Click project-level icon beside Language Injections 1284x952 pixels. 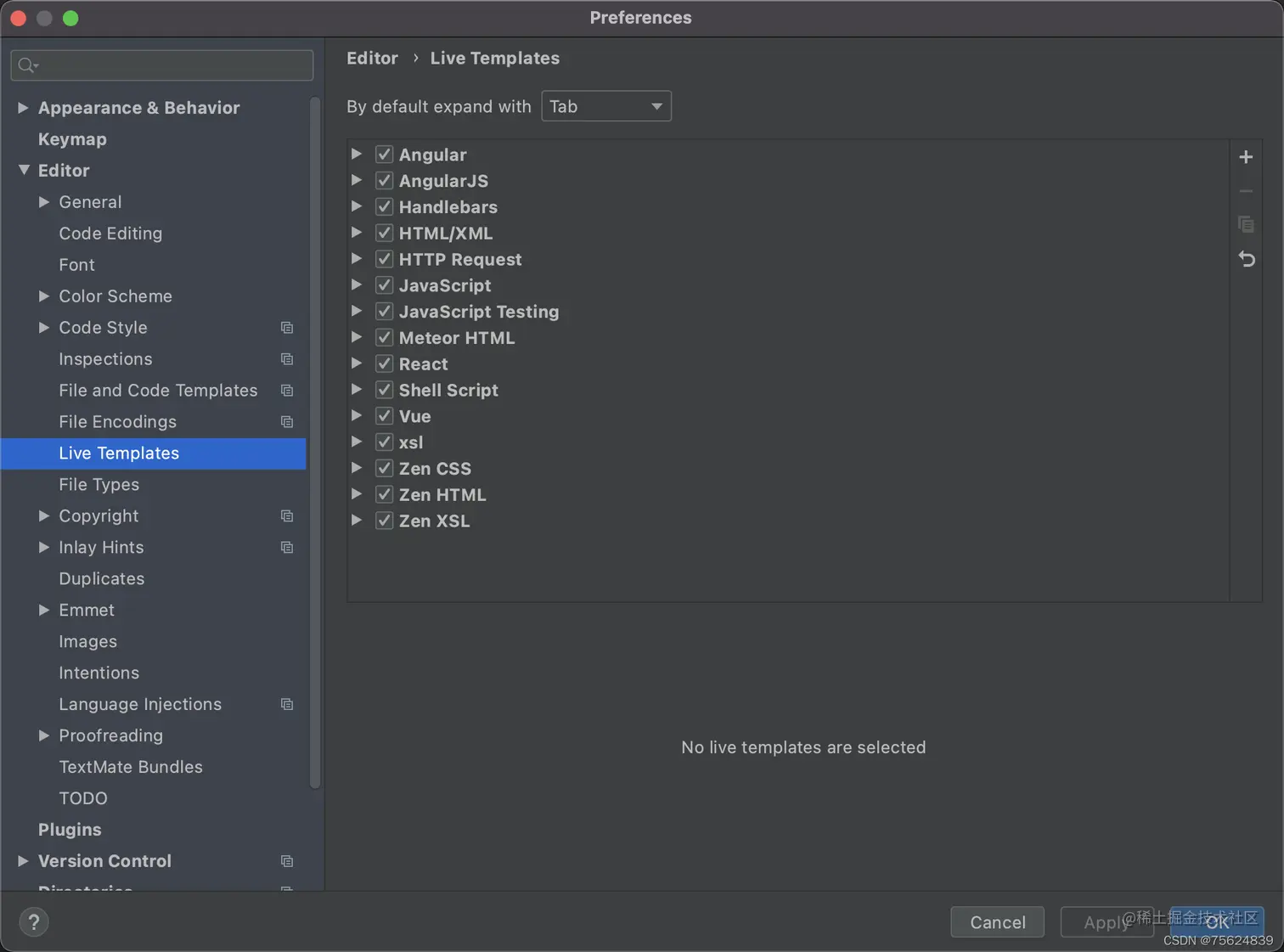pos(287,705)
